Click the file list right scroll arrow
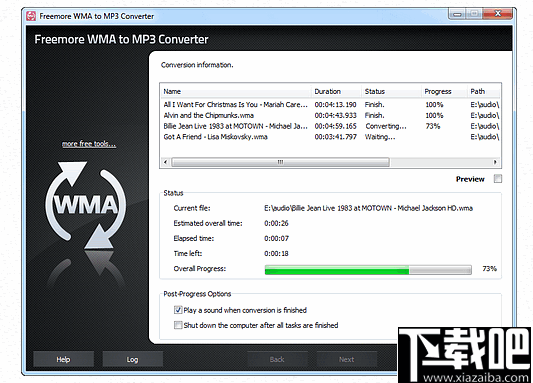 495,162
